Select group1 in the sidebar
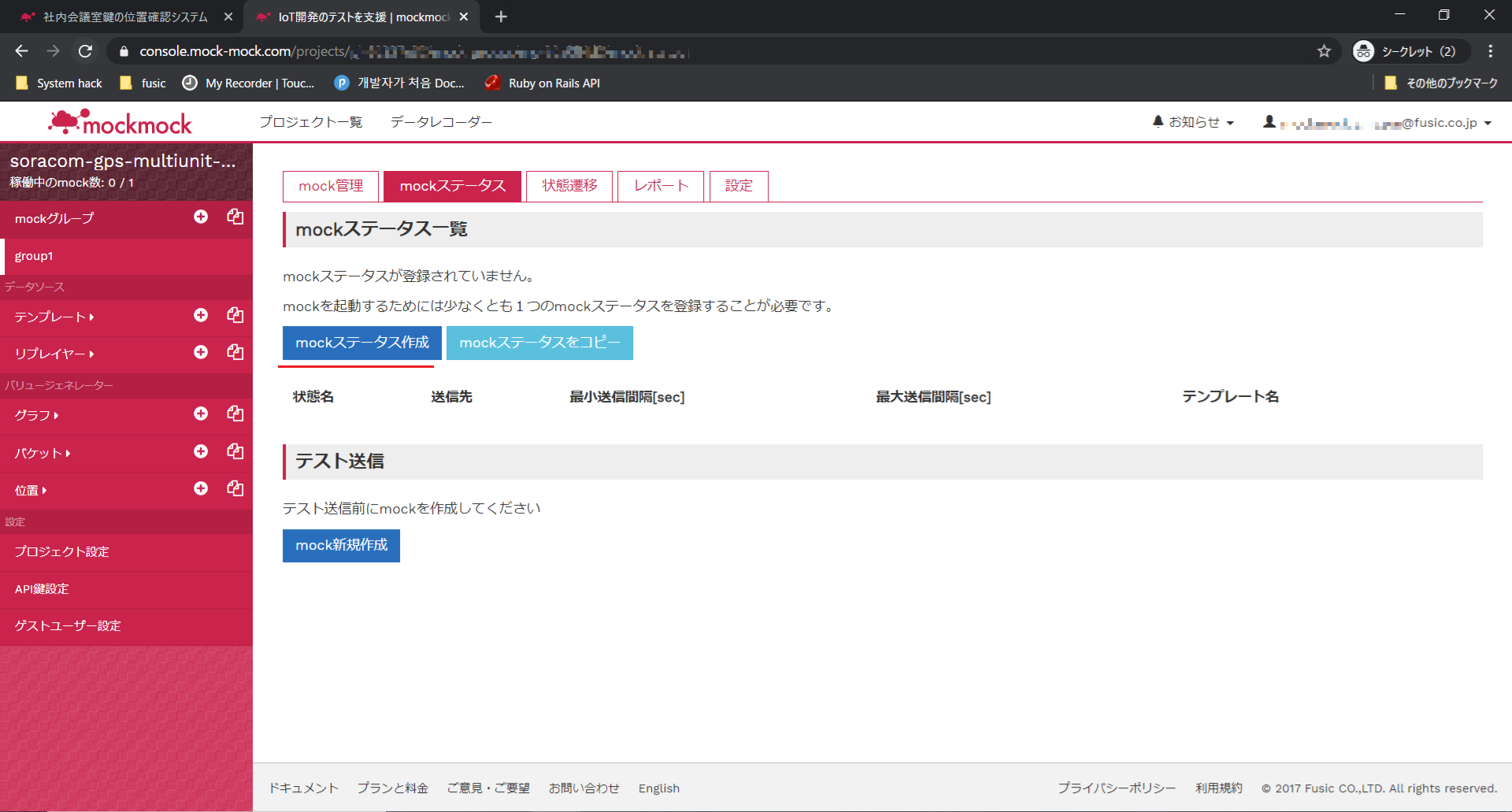Viewport: 1512px width, 812px height. [34, 256]
